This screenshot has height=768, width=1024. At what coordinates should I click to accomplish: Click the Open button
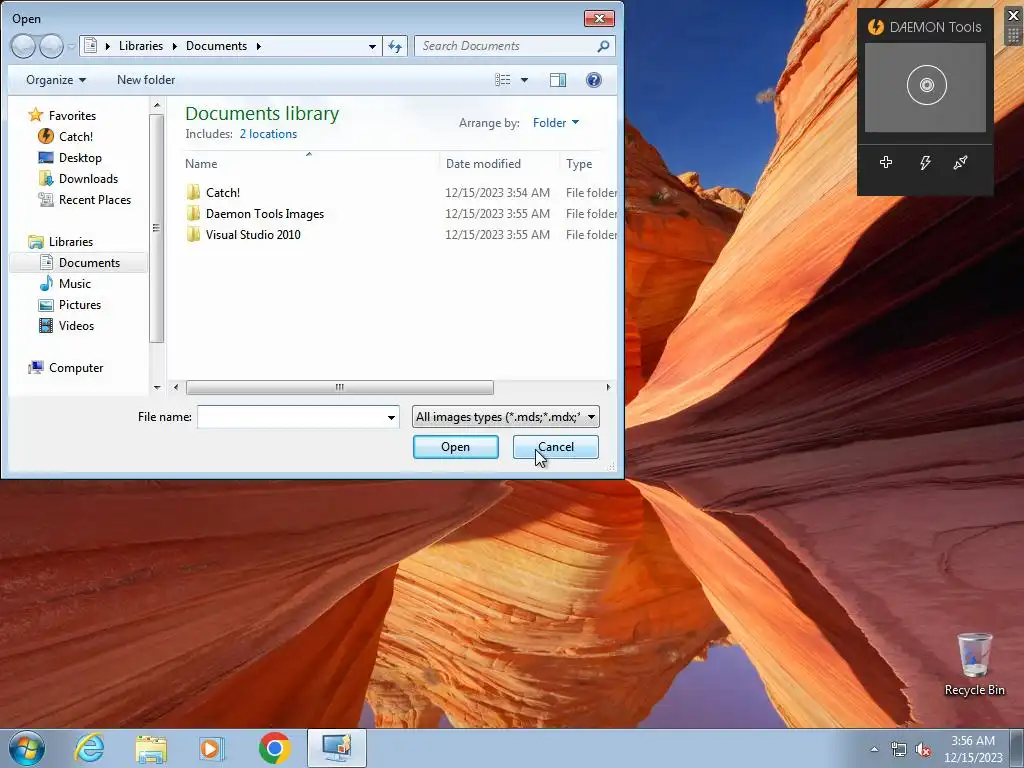[455, 447]
